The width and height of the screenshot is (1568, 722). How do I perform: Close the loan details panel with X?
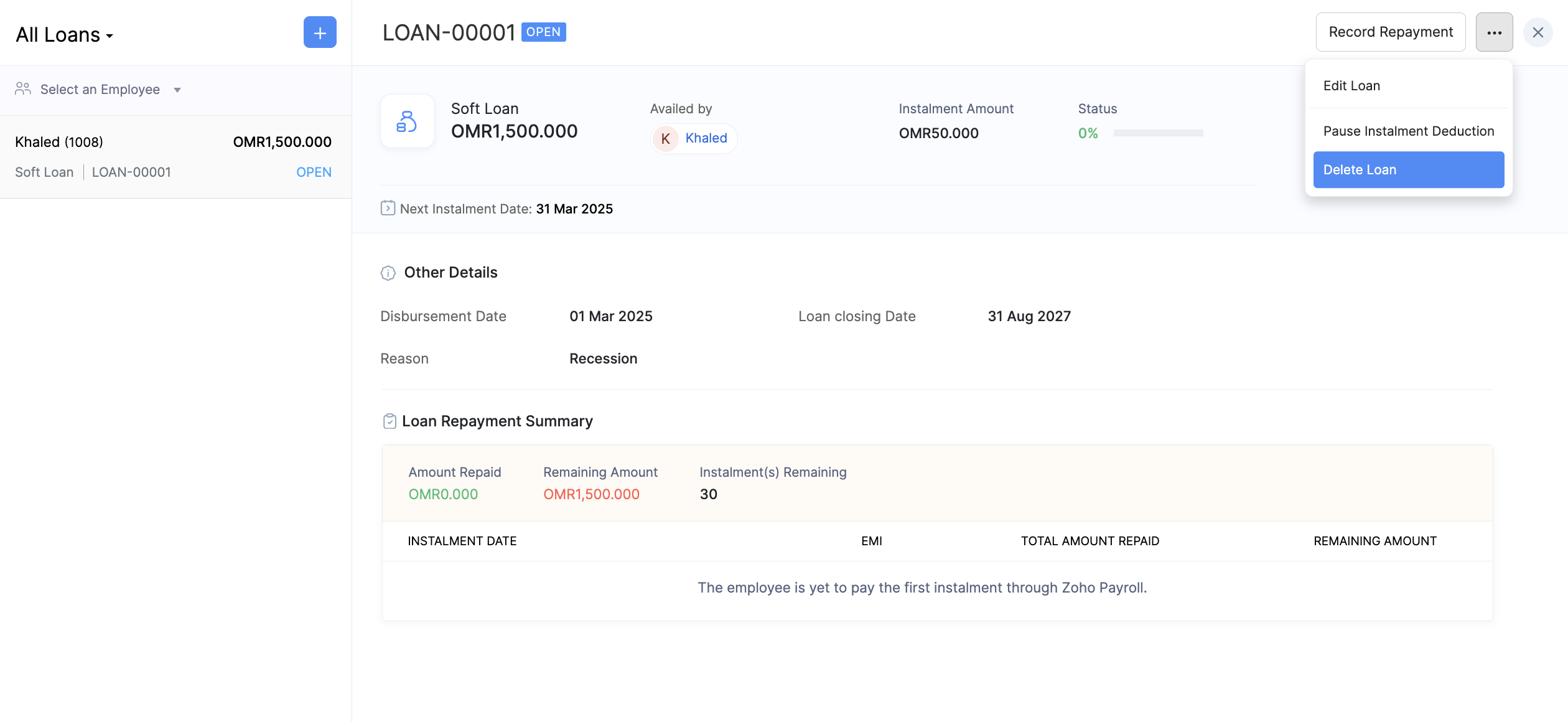(x=1538, y=32)
